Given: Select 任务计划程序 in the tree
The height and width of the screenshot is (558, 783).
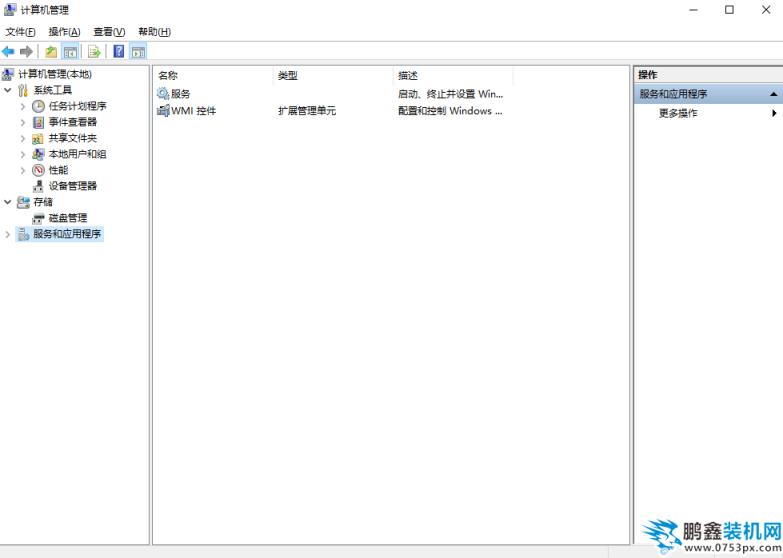Looking at the screenshot, I should [77, 106].
